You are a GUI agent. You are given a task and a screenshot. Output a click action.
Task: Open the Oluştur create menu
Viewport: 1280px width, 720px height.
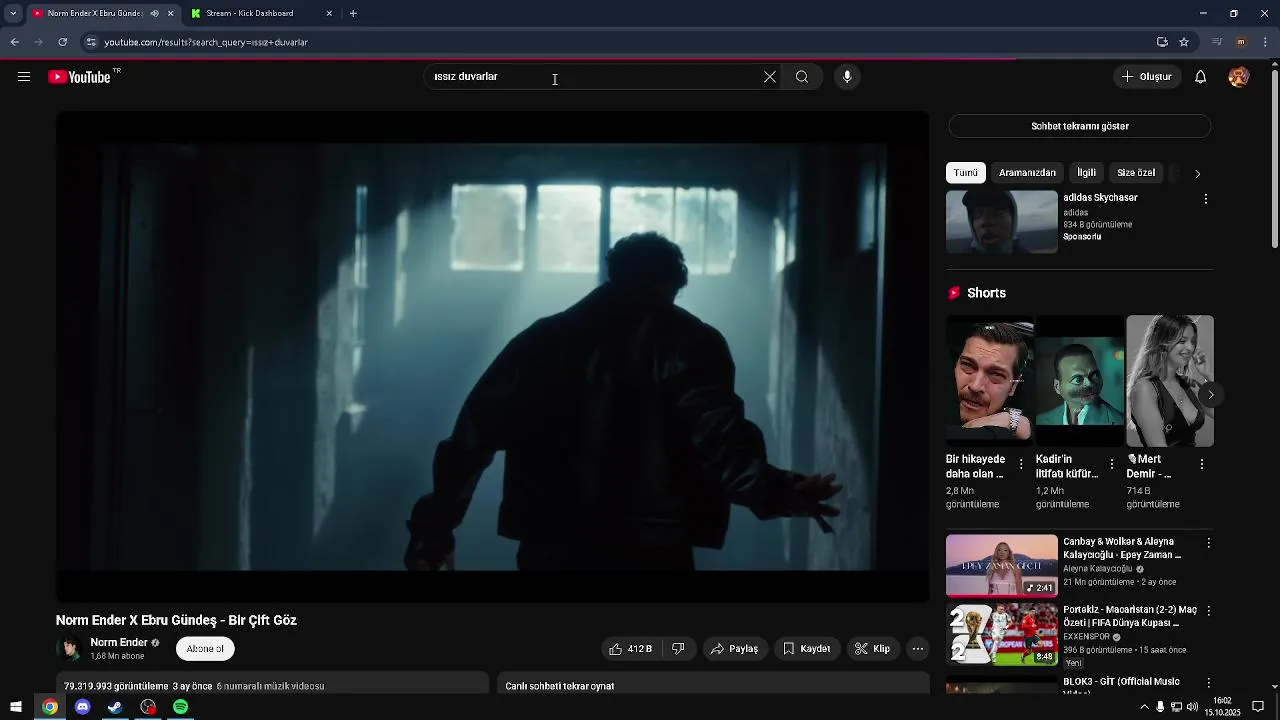[x=1146, y=77]
